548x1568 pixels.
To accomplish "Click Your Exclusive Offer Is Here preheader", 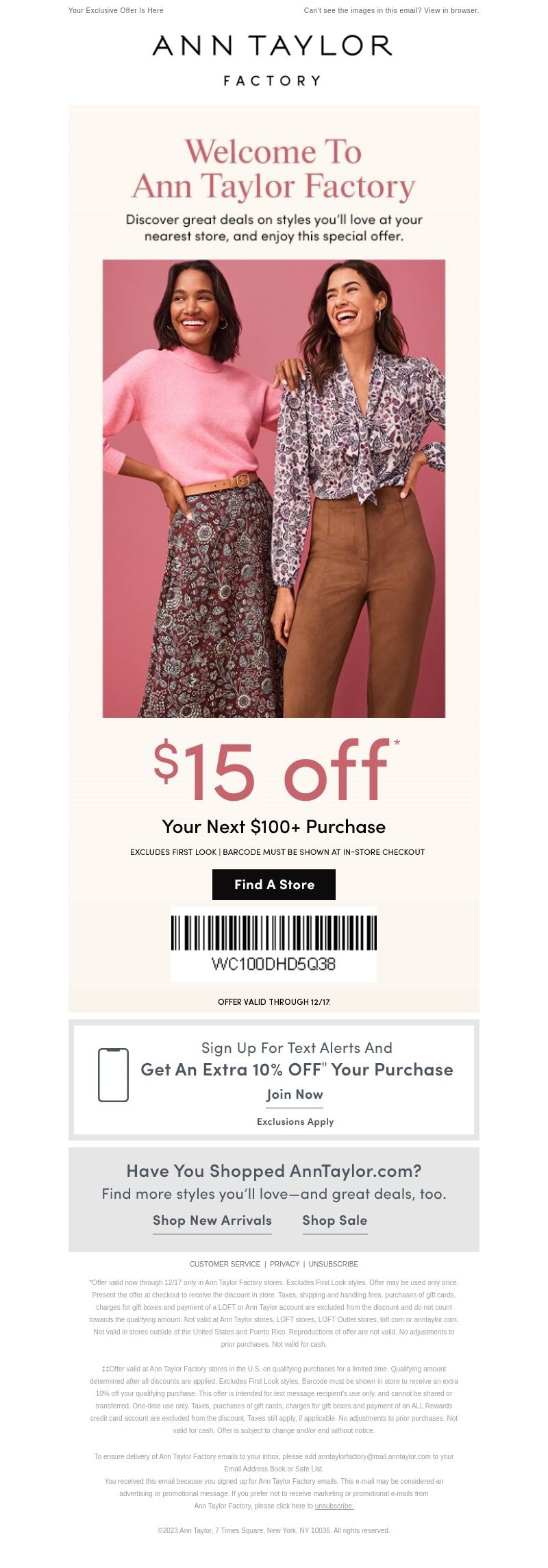I will click(x=116, y=10).
